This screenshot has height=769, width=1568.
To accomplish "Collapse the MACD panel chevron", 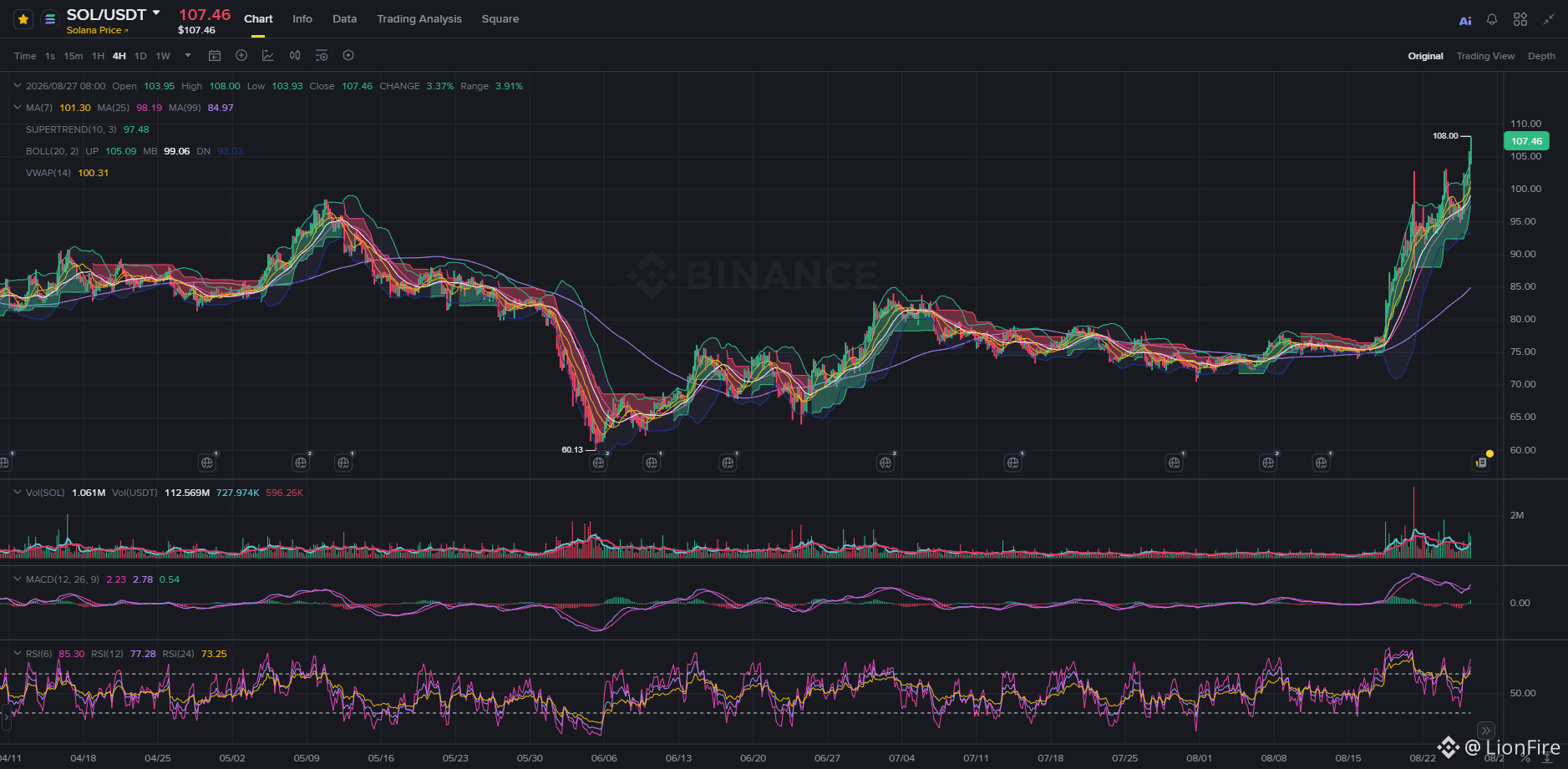I will pyautogui.click(x=17, y=579).
